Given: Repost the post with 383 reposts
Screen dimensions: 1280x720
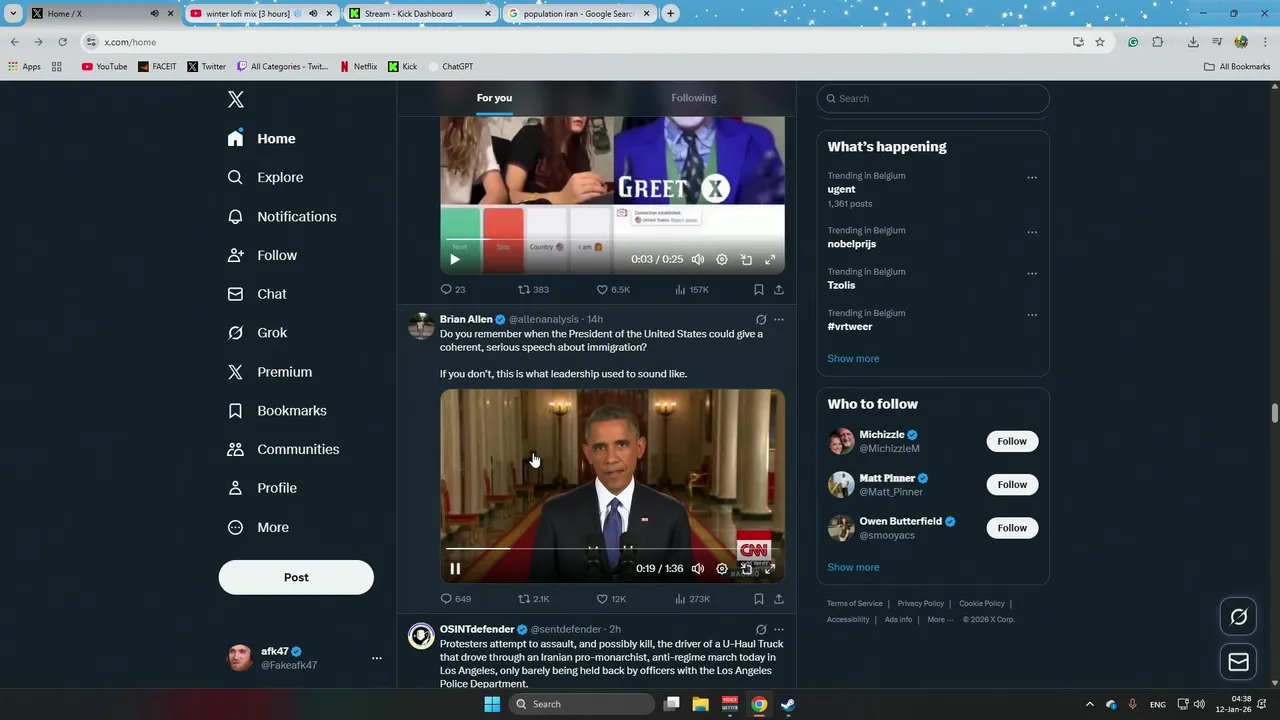Looking at the screenshot, I should [533, 289].
